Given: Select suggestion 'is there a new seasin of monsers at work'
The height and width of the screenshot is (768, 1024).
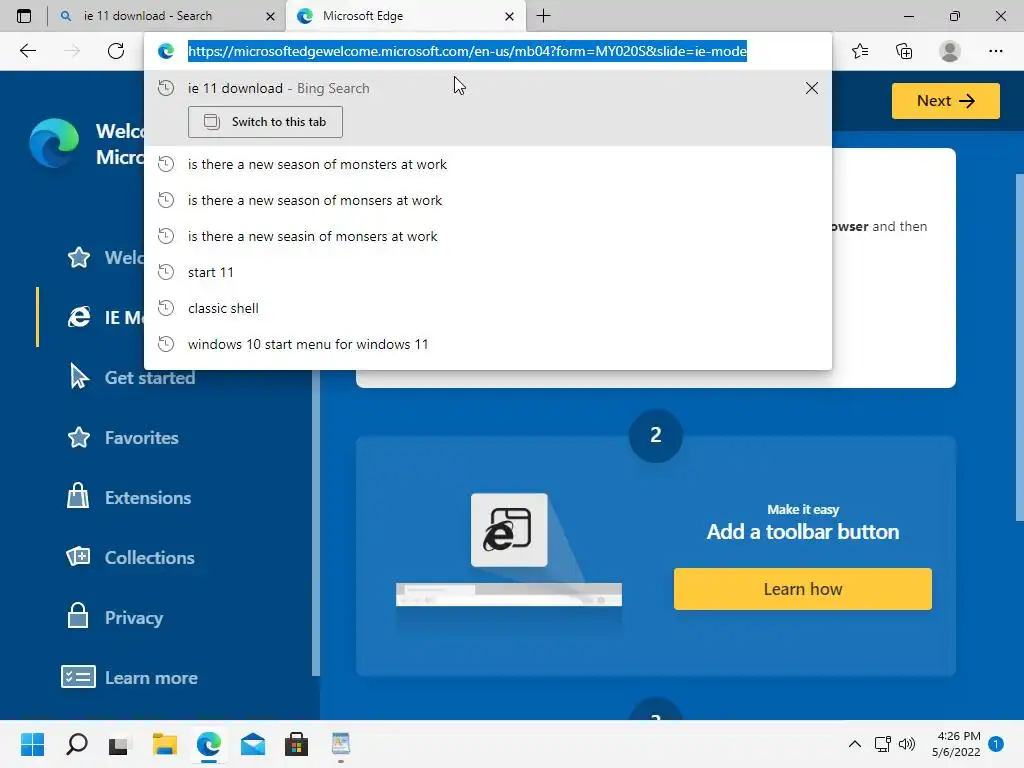Looking at the screenshot, I should 488,236.
